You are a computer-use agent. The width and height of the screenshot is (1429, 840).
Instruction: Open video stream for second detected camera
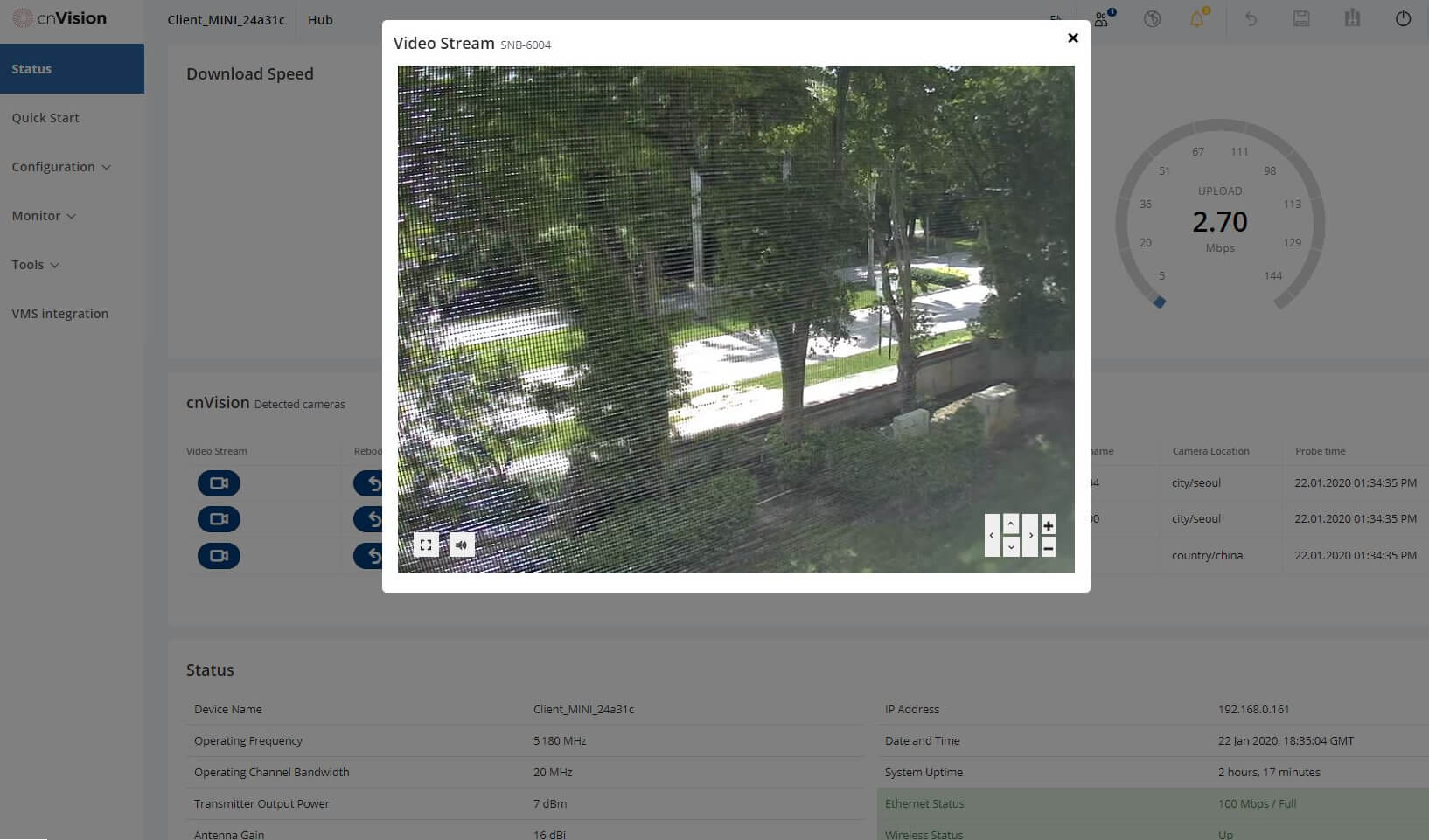[219, 519]
